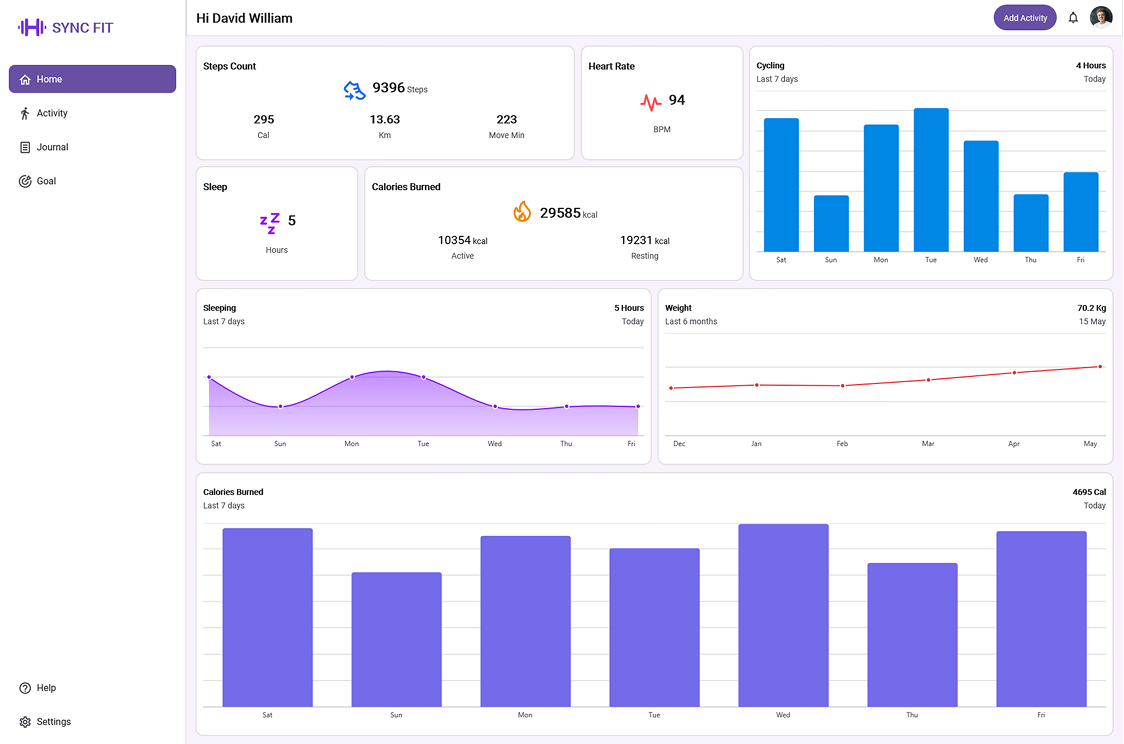Click the Calories Burned chart Wed bar
This screenshot has height=744, width=1124.
[x=784, y=616]
